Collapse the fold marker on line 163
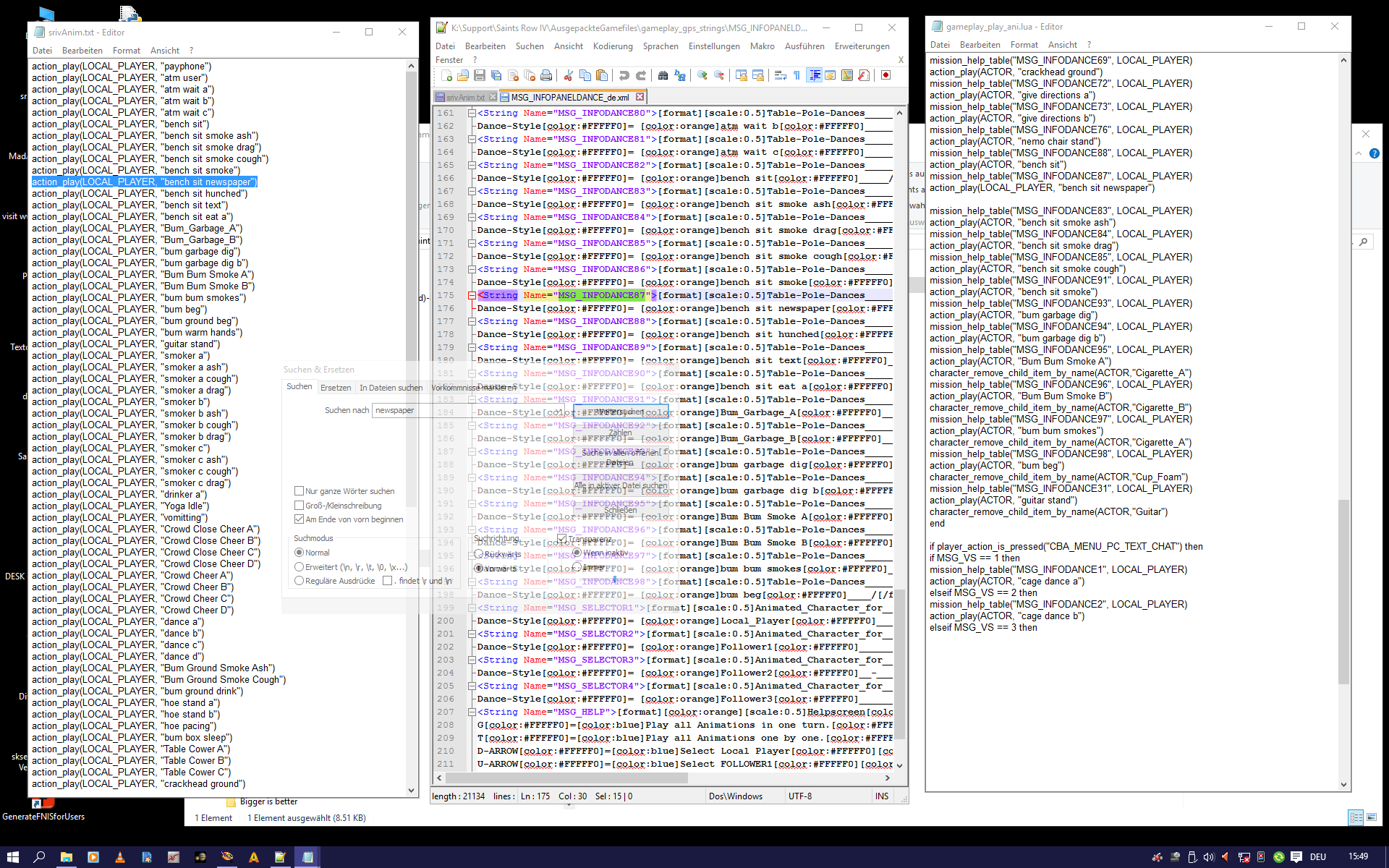Screen dimensions: 1389x868 (x=472, y=139)
